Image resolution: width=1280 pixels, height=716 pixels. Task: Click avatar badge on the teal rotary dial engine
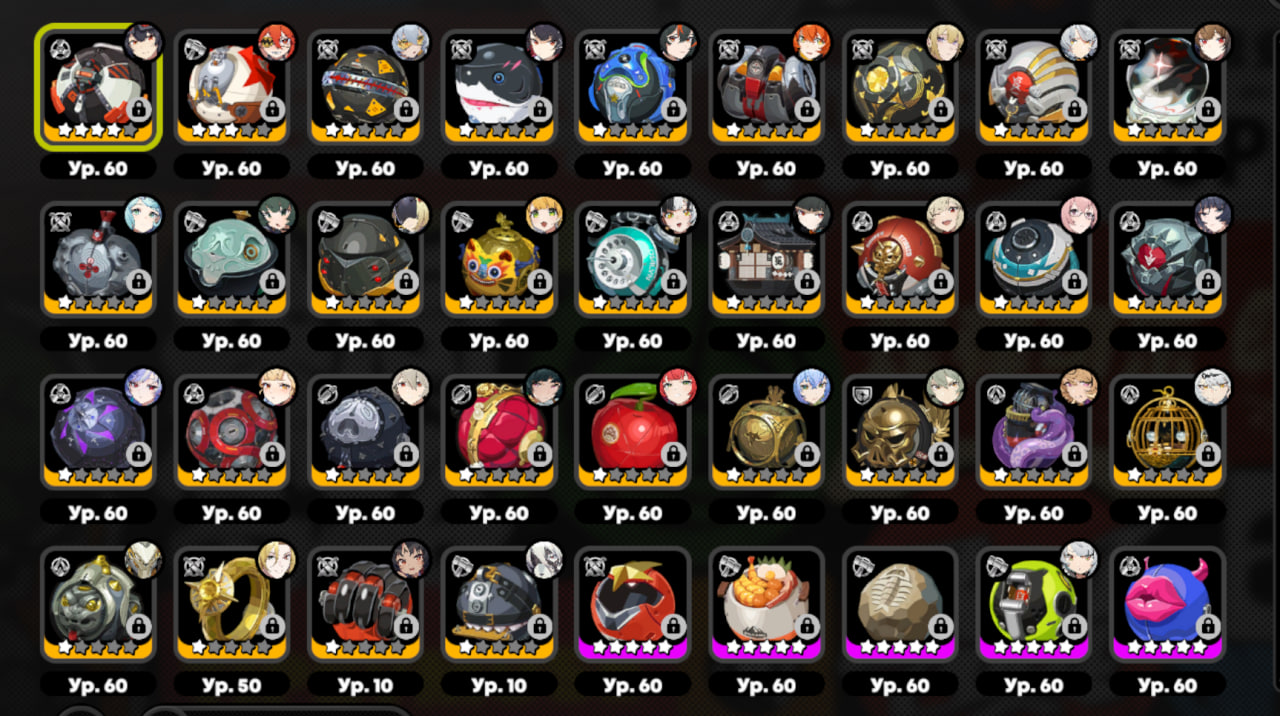678,214
